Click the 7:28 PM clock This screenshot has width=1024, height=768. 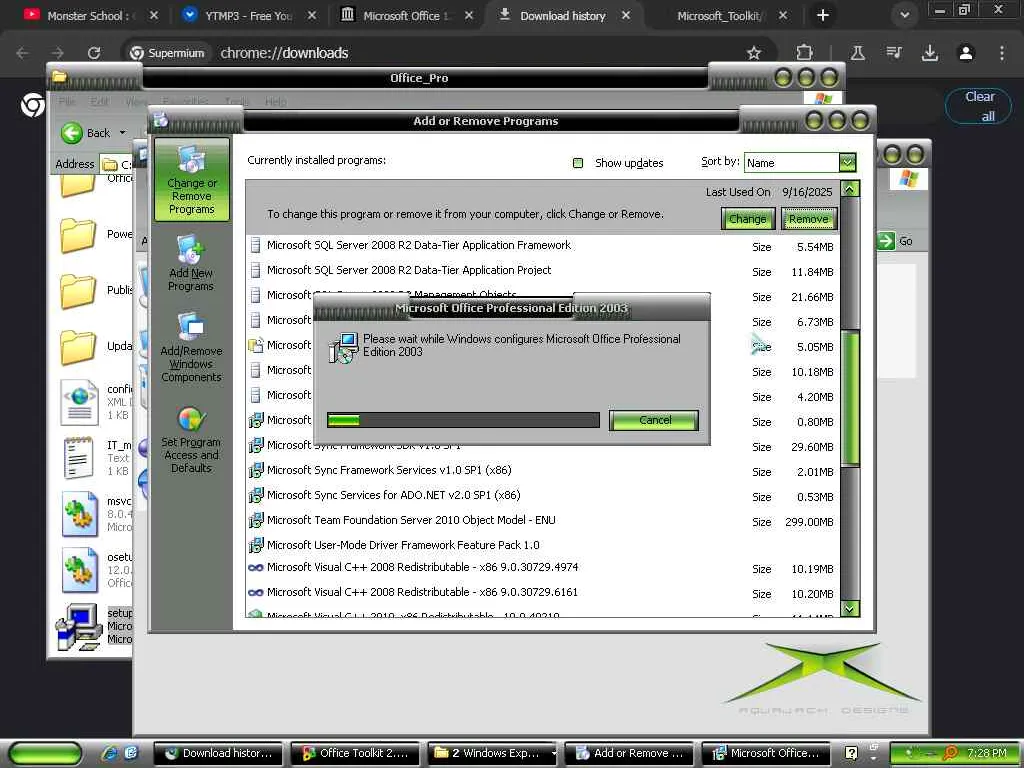(x=986, y=753)
